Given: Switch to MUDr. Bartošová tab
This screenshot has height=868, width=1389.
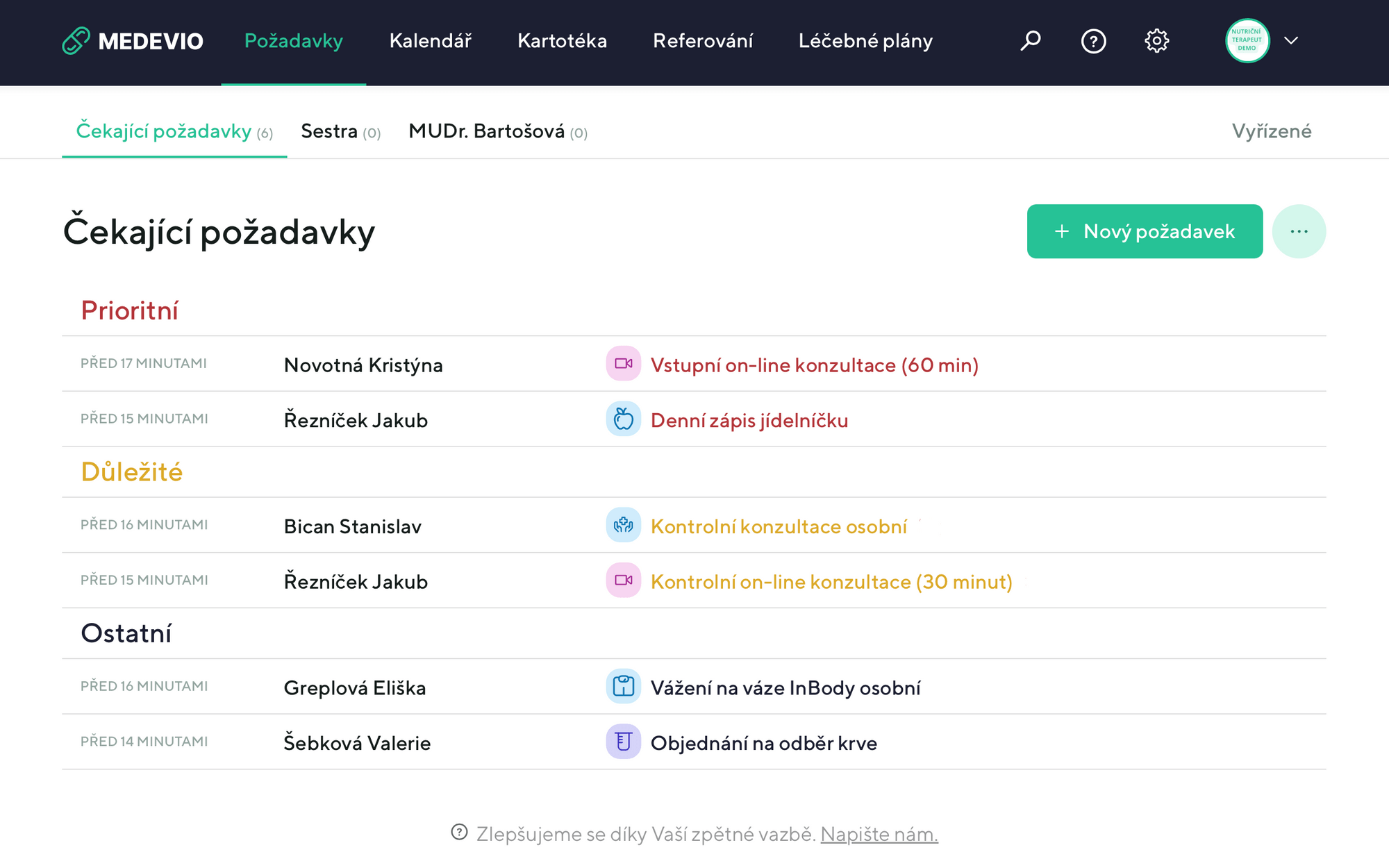Looking at the screenshot, I should (498, 131).
